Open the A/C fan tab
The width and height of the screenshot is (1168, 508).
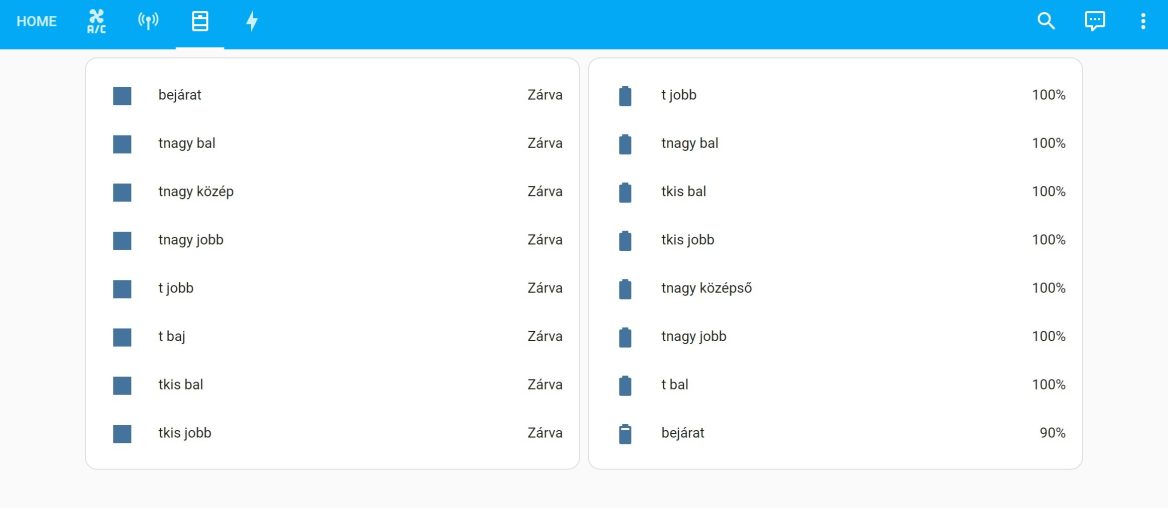[x=96, y=21]
